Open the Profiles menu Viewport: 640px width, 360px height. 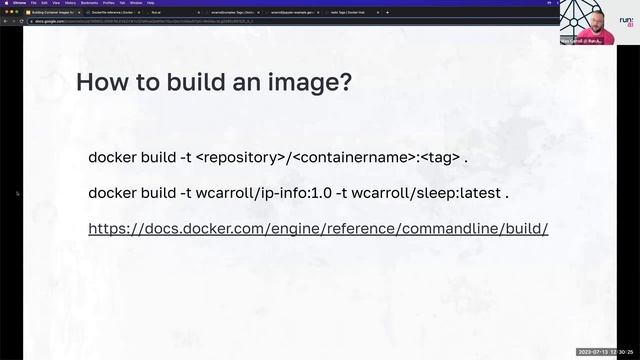[x=109, y=3]
